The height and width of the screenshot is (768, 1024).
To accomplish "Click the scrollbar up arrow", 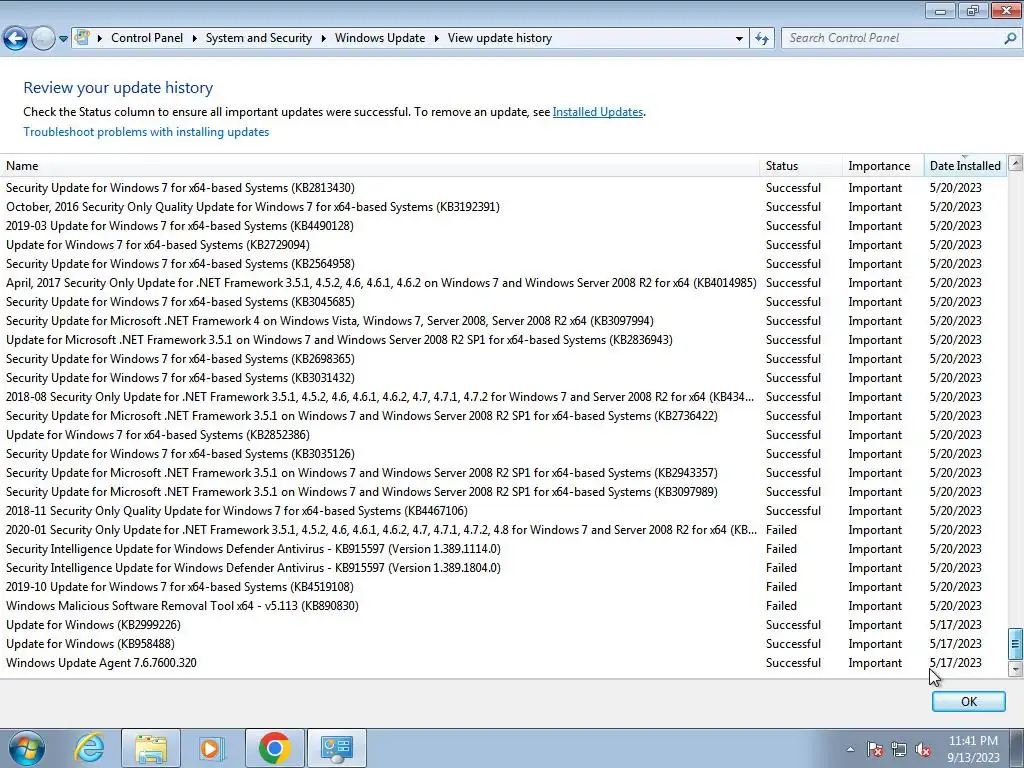I will tap(1015, 163).
